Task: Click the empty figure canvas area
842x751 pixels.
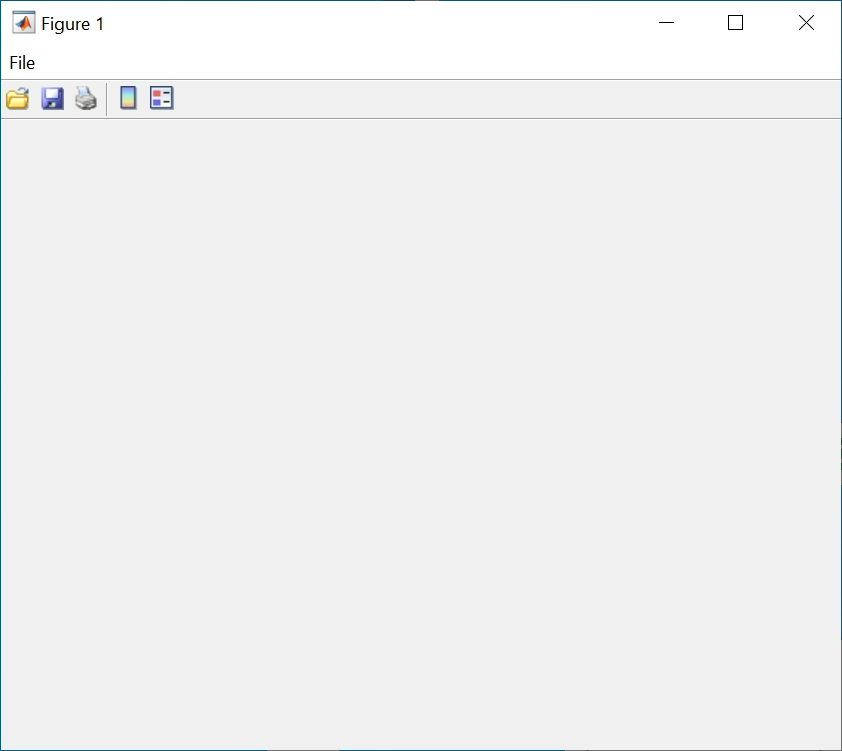Action: click(420, 430)
